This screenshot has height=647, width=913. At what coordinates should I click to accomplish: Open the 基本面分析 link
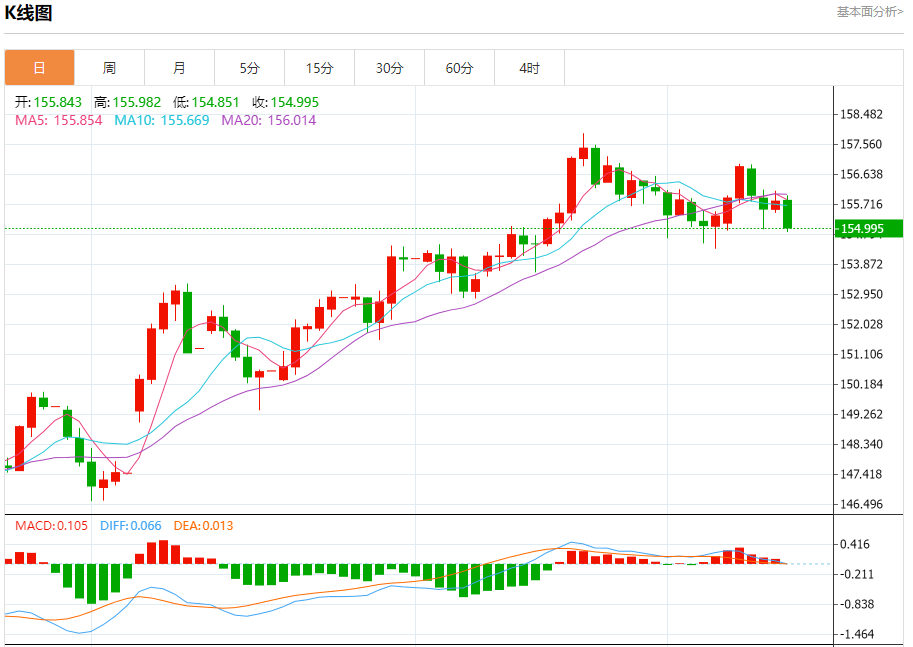[x=869, y=12]
